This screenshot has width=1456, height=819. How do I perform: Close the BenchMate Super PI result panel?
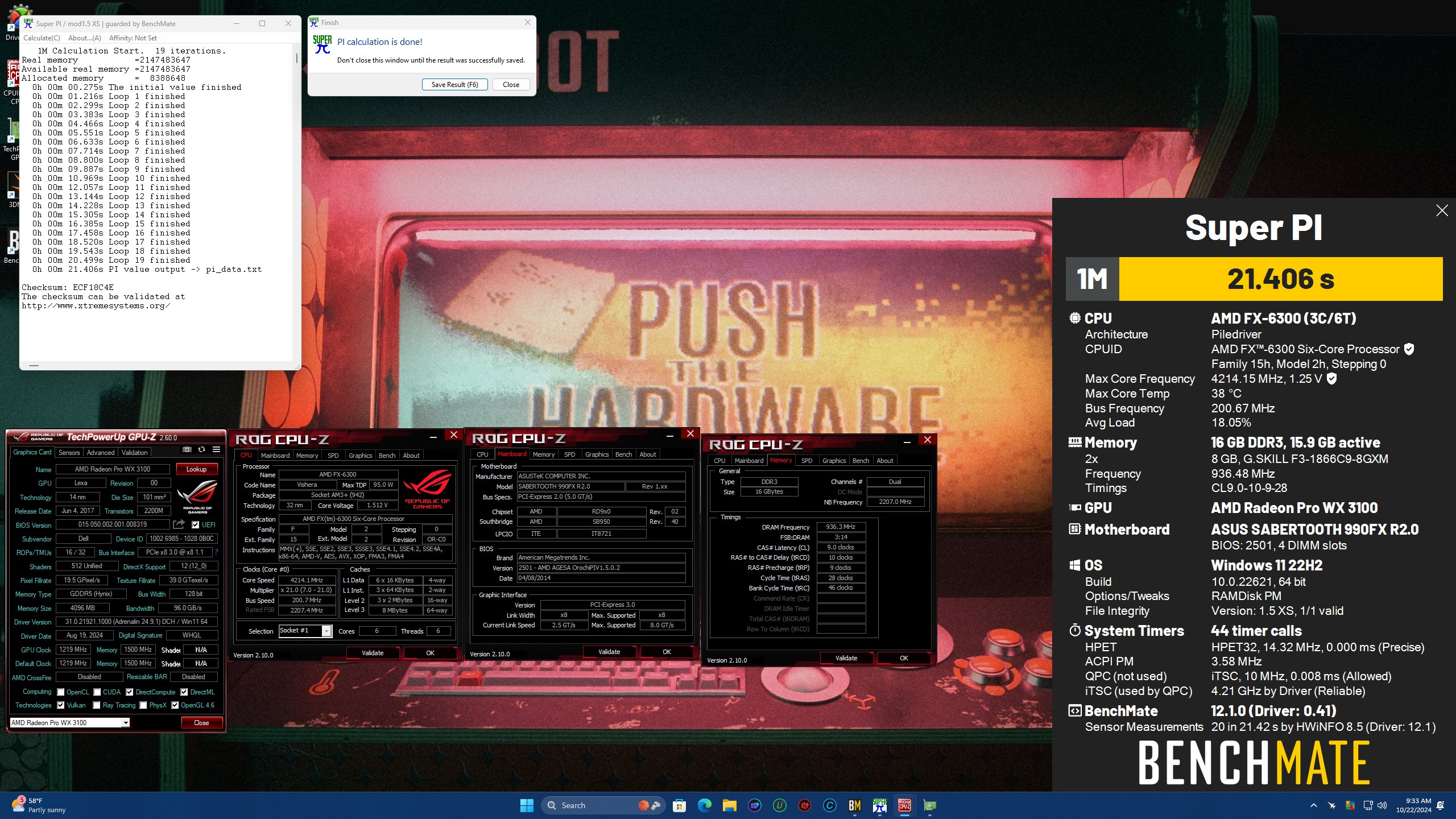click(x=1442, y=210)
